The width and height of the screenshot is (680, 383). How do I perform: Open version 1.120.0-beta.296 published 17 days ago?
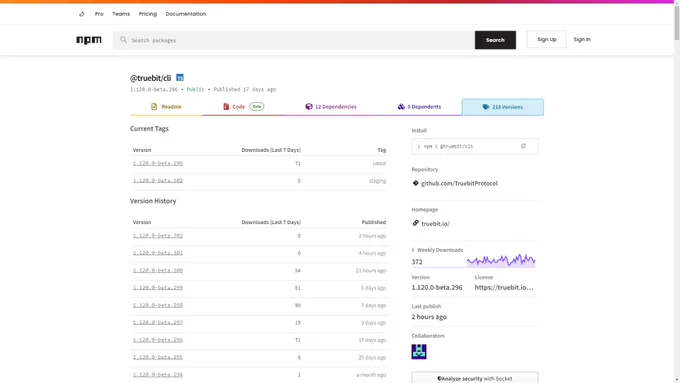[x=158, y=340]
